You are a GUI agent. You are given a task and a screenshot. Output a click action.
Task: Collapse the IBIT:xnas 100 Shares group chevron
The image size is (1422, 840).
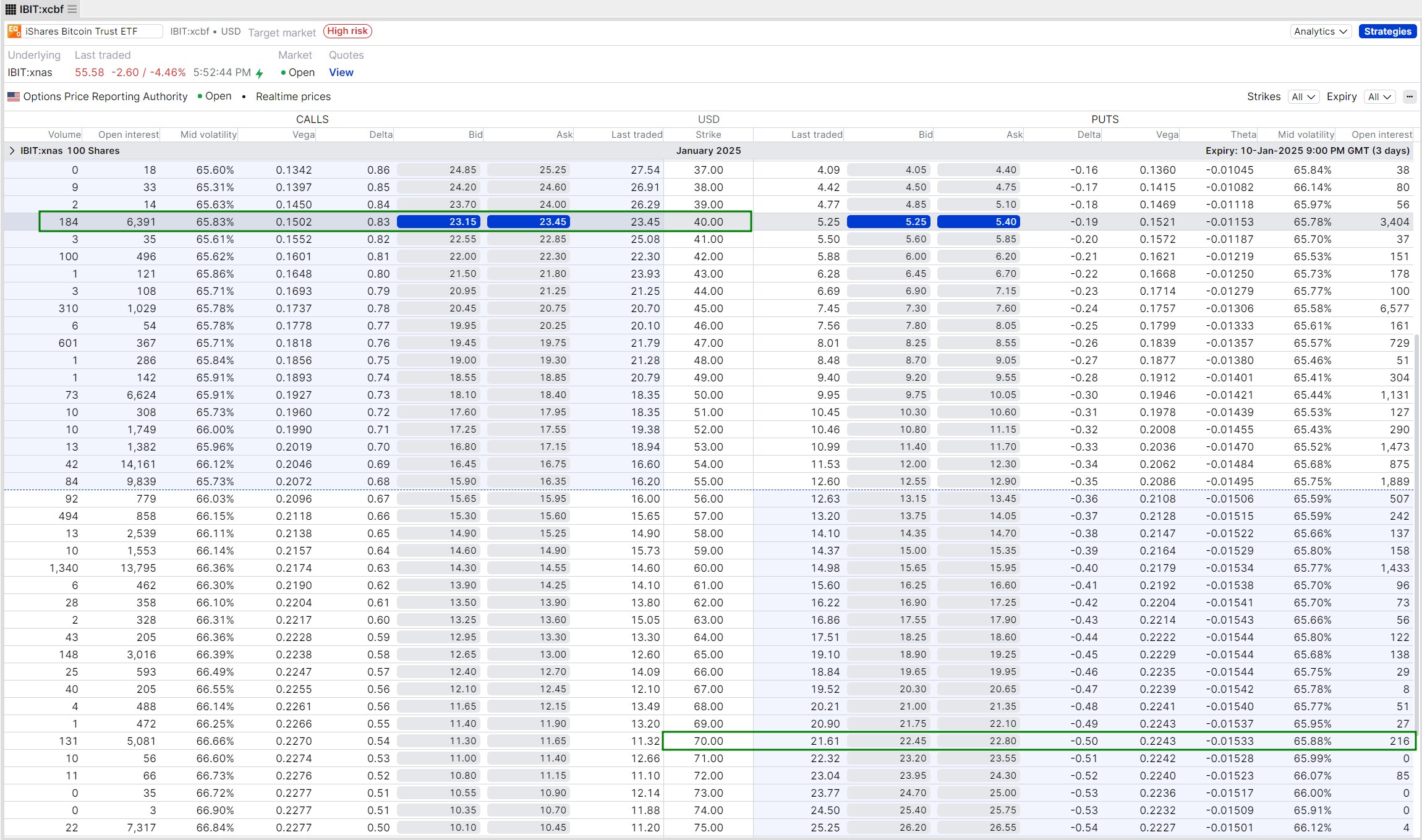tap(13, 150)
